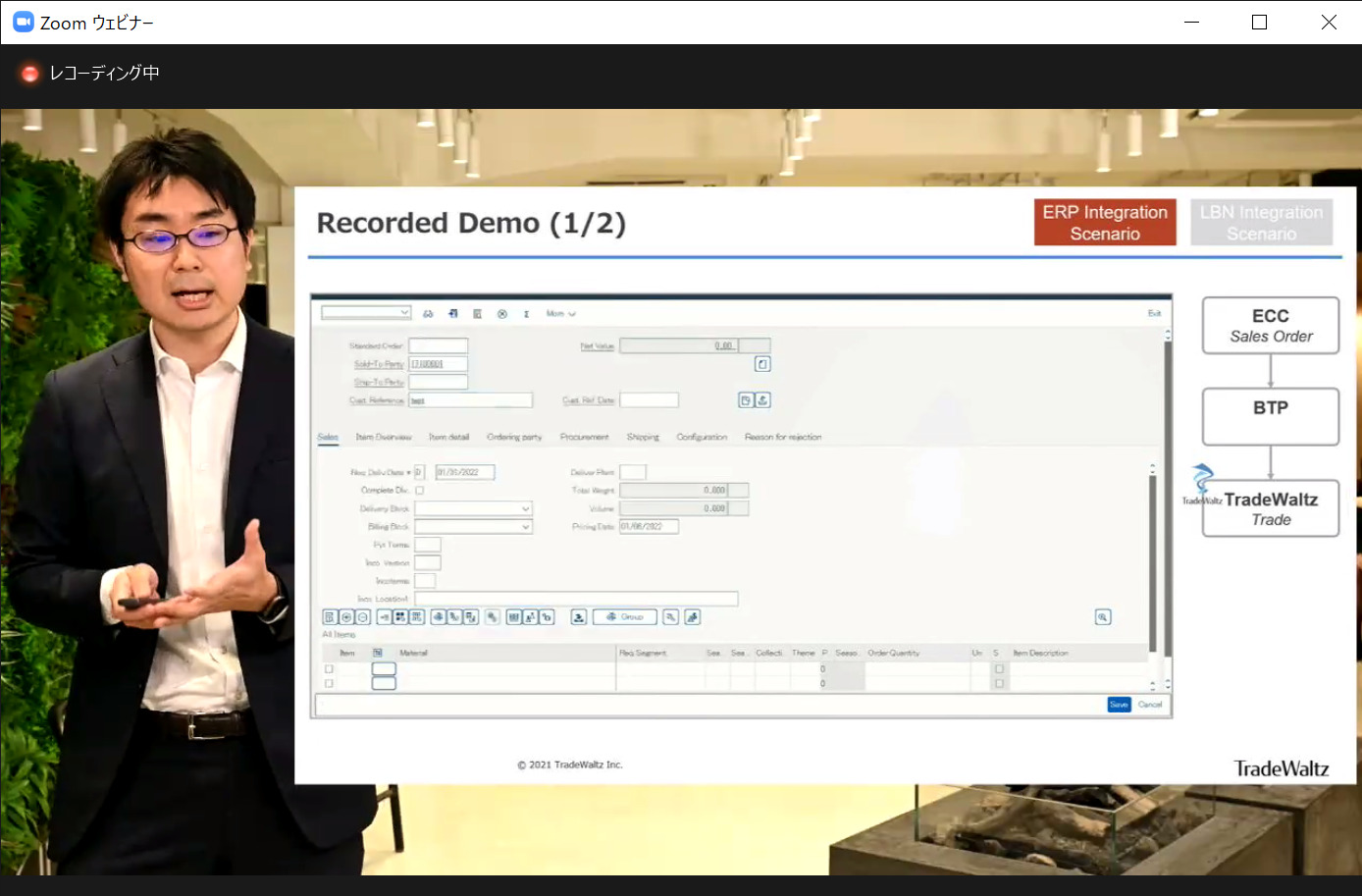Click the red recording indicator dot

click(29, 74)
